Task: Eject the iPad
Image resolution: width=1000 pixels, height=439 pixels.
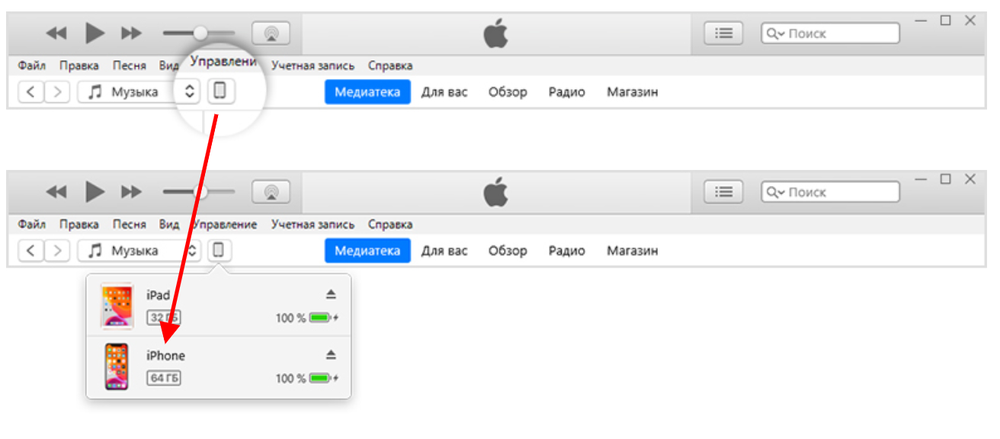Action: point(330,294)
